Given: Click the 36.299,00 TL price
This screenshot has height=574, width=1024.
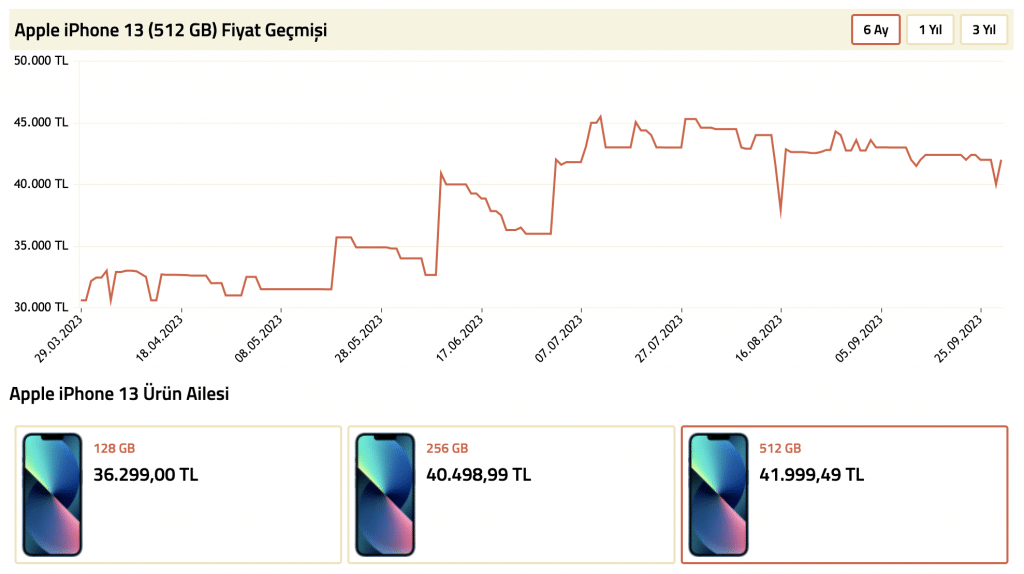Looking at the screenshot, I should (x=146, y=475).
